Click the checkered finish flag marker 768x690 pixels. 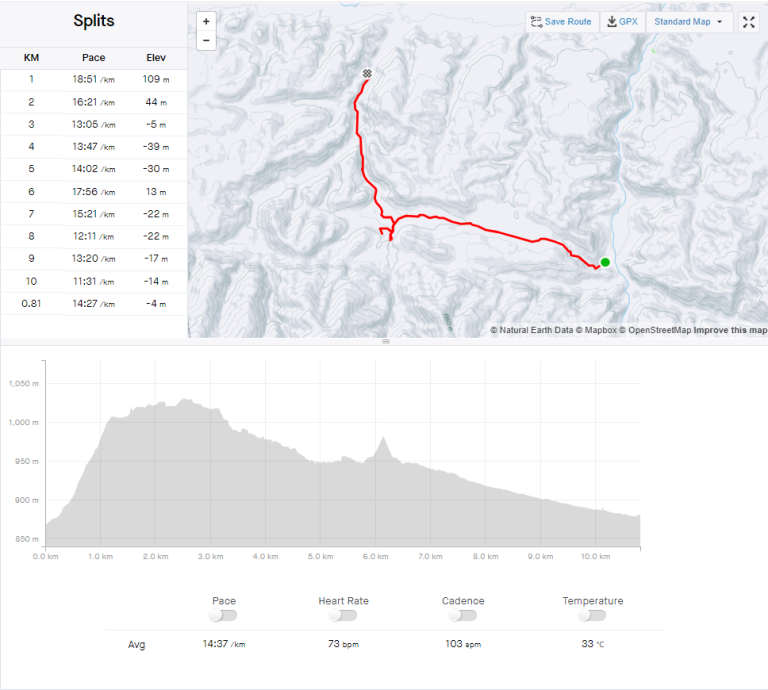[x=368, y=74]
